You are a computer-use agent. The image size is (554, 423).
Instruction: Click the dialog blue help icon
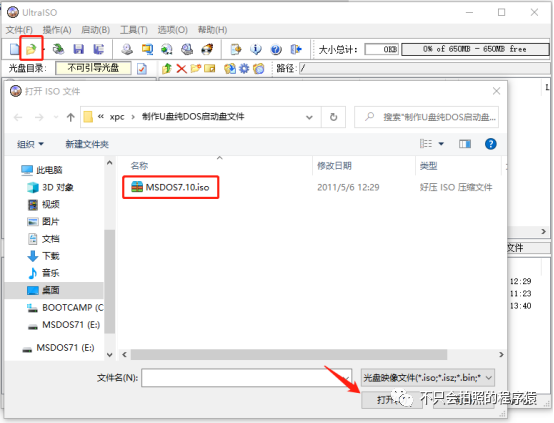coord(490,144)
